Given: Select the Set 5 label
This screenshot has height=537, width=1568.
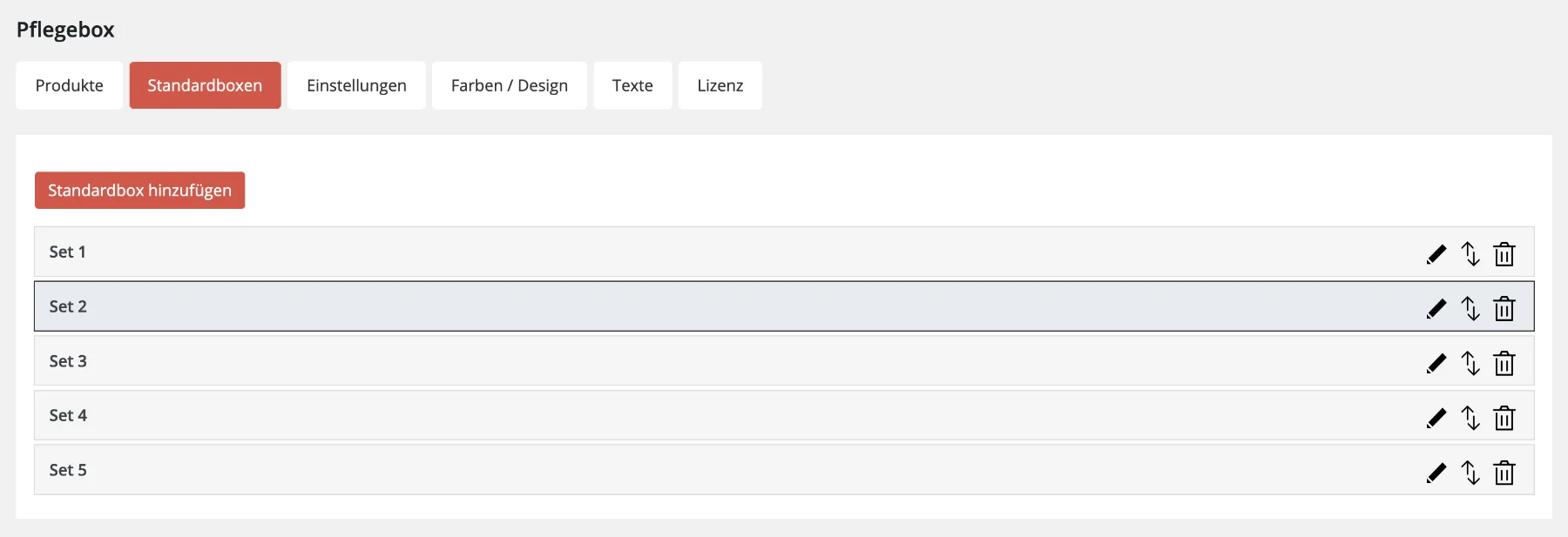Looking at the screenshot, I should (68, 470).
